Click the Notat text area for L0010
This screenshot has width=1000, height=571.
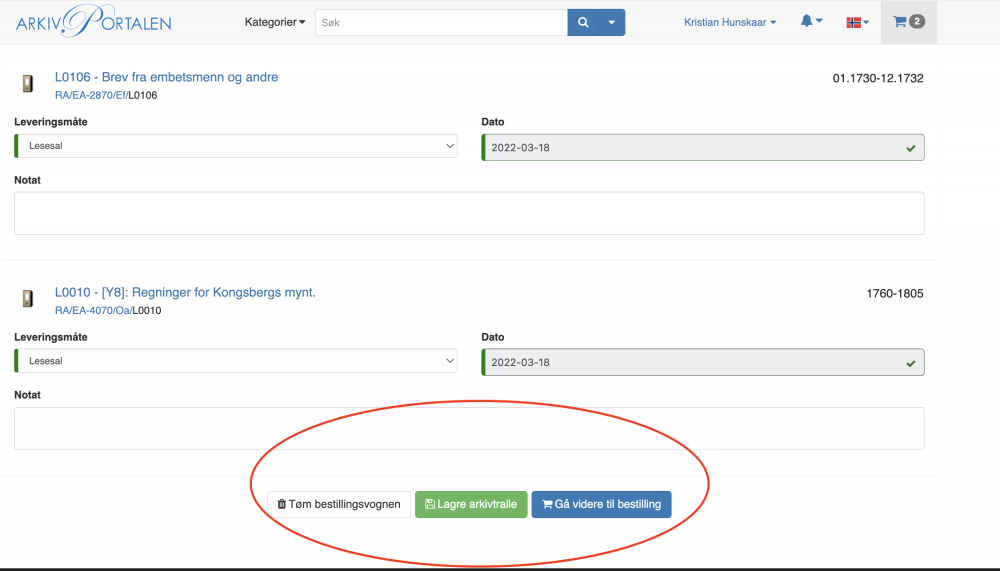point(469,428)
